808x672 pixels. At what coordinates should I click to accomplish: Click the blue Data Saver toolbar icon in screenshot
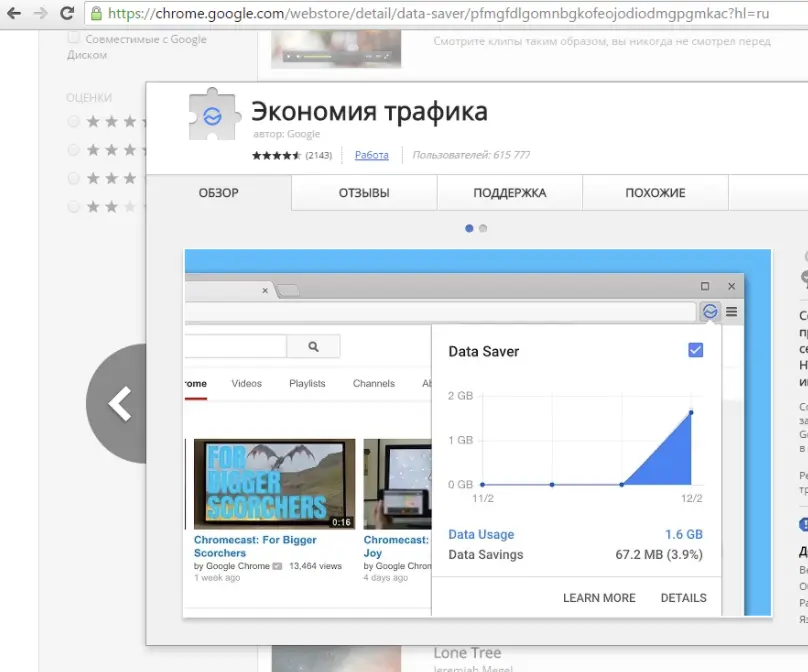tap(710, 311)
